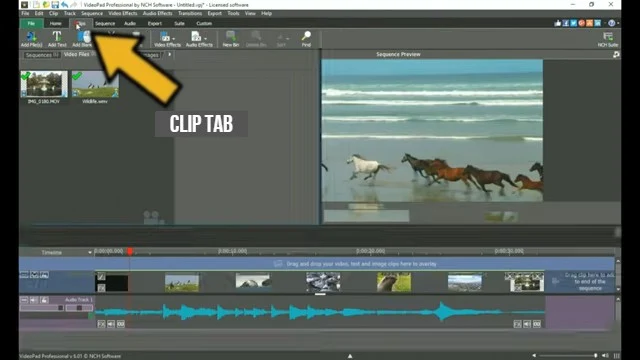Open the Audio Effects toolbar button
This screenshot has height=360, width=640.
click(x=199, y=39)
